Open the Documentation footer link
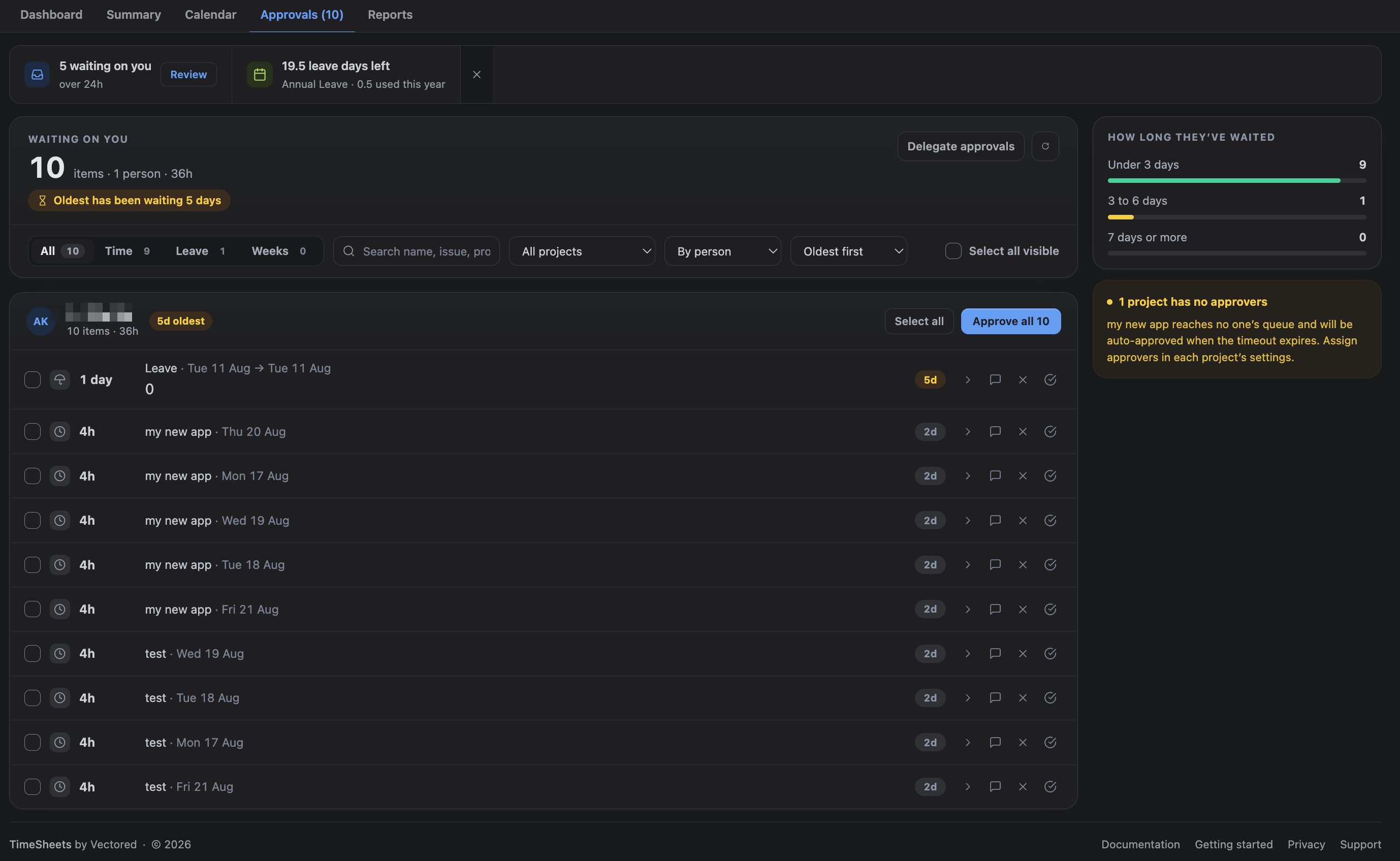1400x861 pixels. tap(1140, 844)
